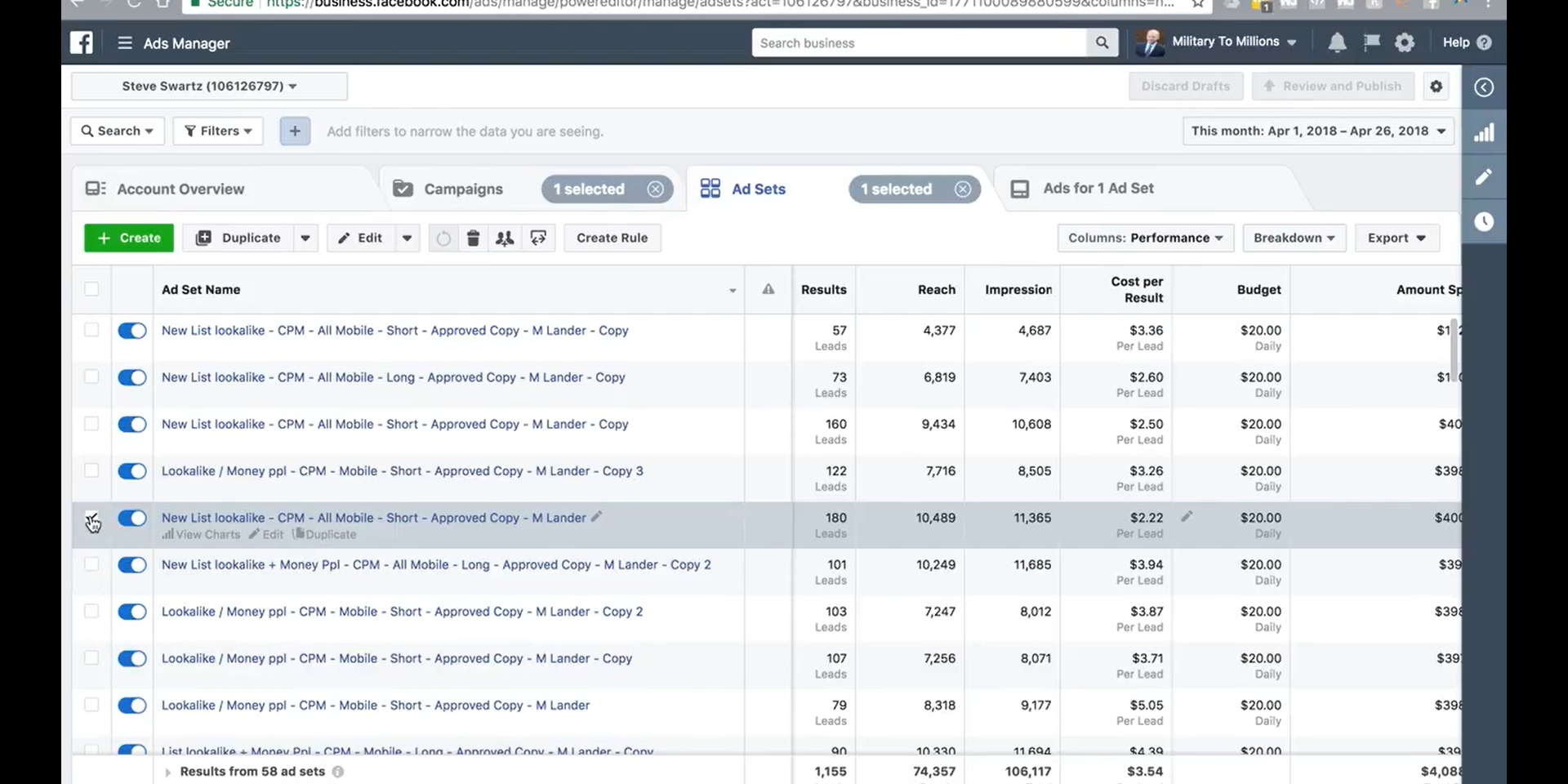Collapse the right side panel arrow
This screenshot has width=1568, height=784.
1484,87
